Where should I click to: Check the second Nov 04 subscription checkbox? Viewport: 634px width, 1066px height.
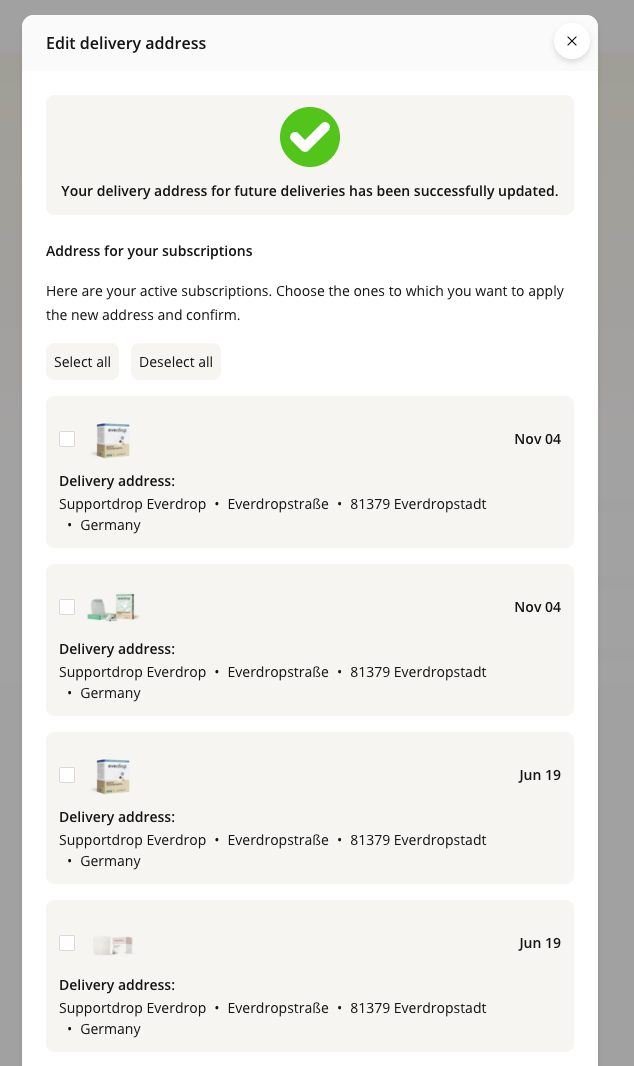67,607
